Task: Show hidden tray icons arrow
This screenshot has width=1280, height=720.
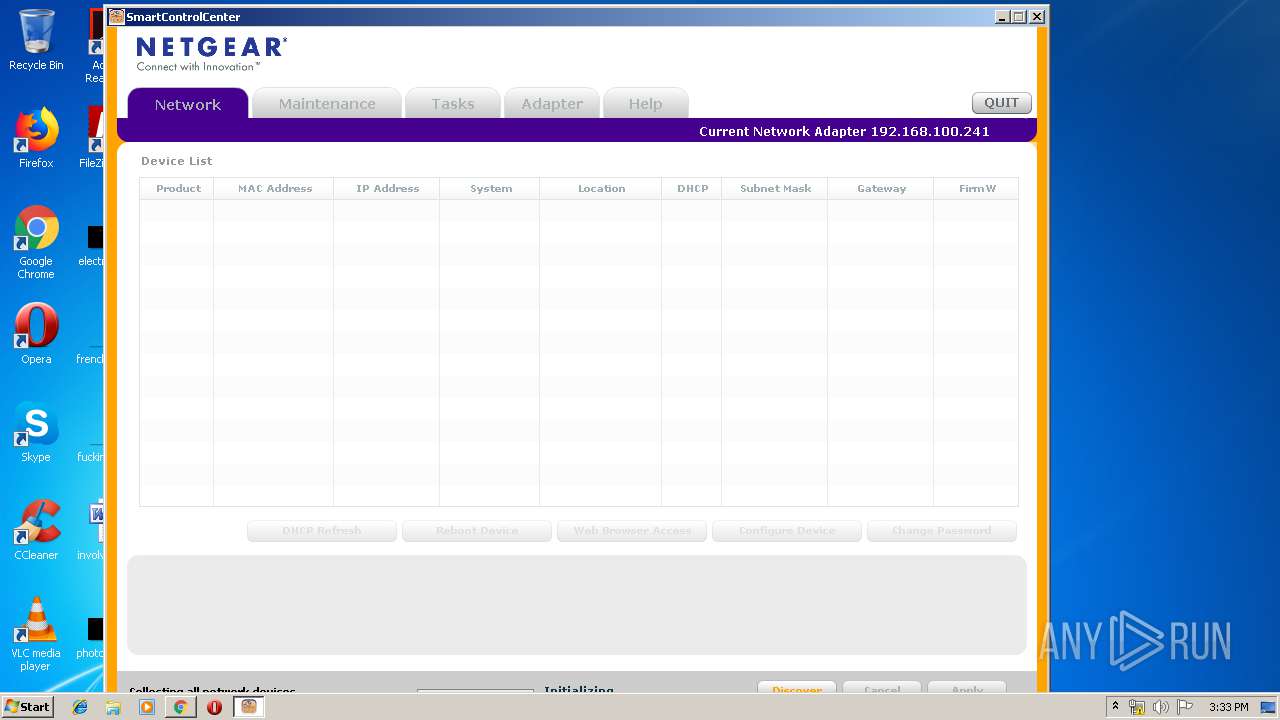Action: [1115, 707]
